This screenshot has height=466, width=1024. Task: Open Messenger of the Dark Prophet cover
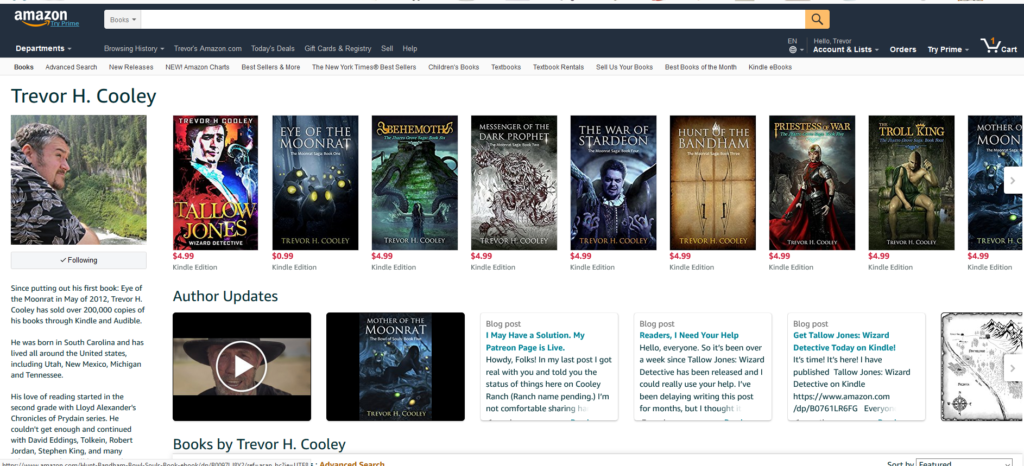tap(514, 183)
